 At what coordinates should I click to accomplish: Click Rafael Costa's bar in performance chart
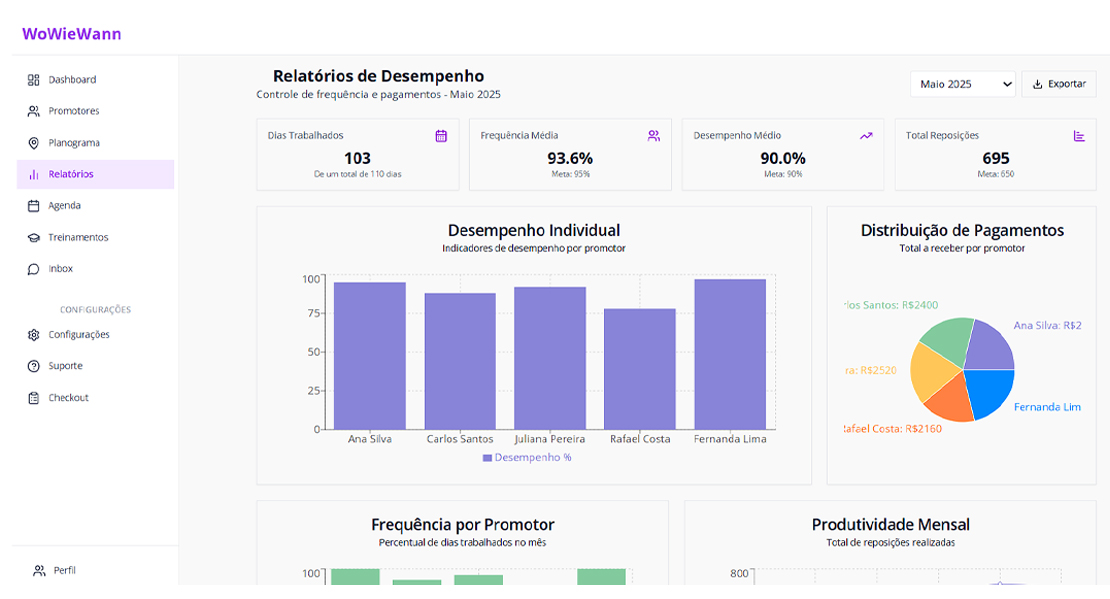640,368
